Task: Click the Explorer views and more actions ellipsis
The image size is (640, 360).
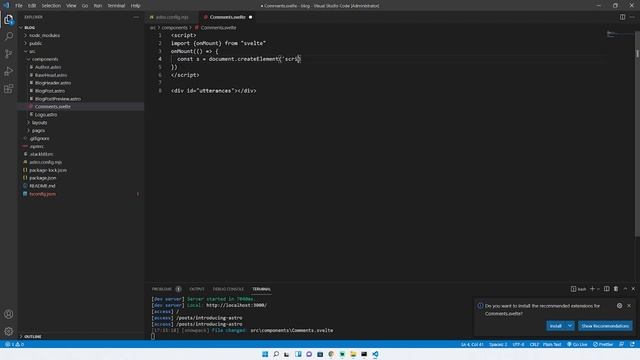Action: pos(136,17)
